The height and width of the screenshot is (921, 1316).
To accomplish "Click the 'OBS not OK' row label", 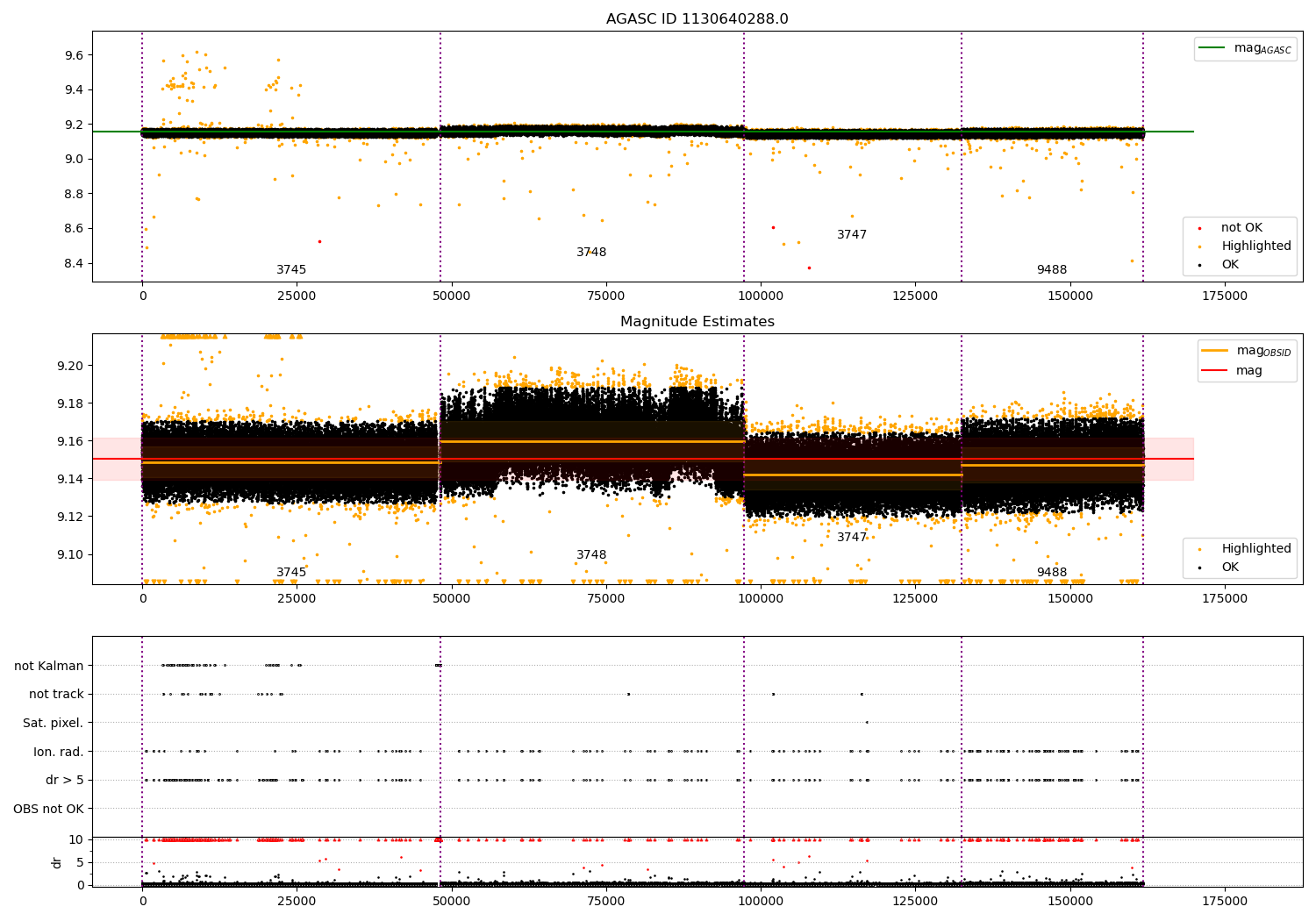I will (49, 809).
